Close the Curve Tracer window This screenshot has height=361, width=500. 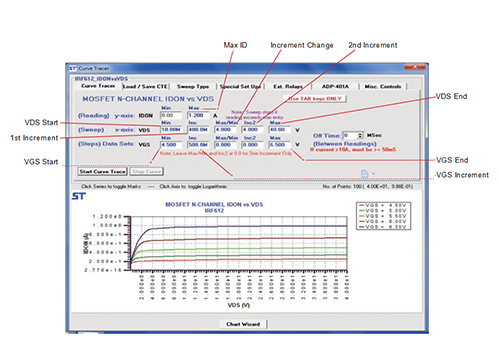point(415,67)
